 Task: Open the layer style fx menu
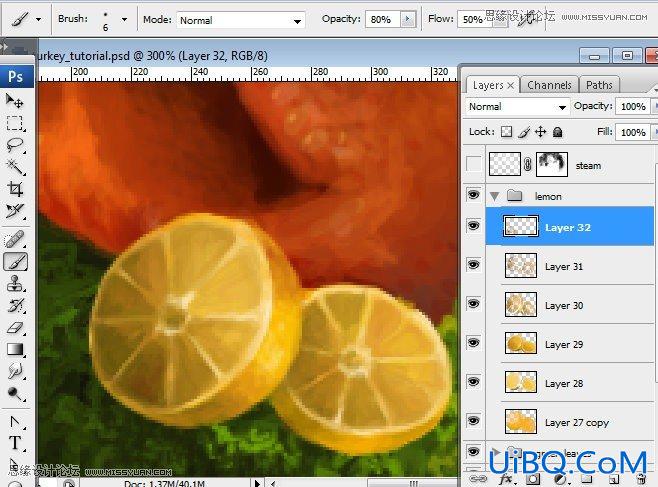[x=507, y=479]
